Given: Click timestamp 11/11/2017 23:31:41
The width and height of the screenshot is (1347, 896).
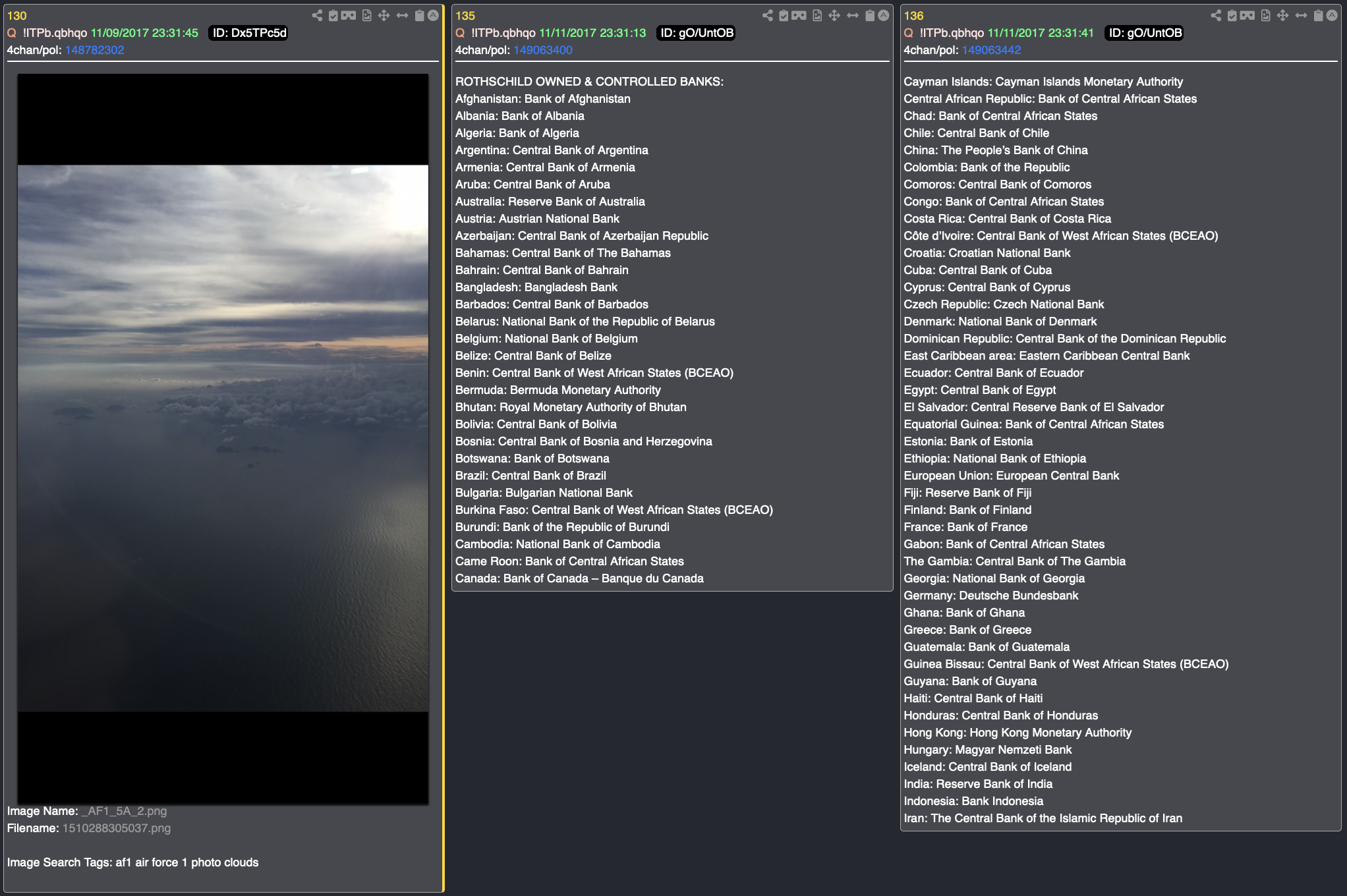Looking at the screenshot, I should point(1041,33).
